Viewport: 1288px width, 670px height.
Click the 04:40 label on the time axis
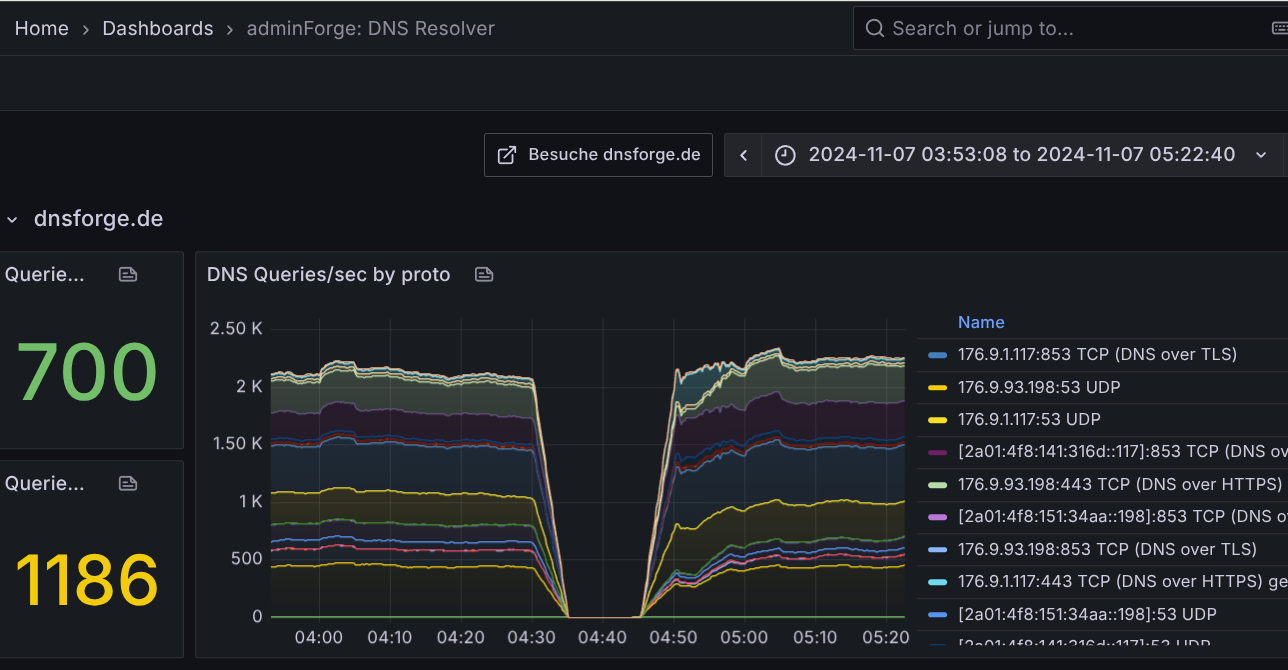(x=603, y=637)
